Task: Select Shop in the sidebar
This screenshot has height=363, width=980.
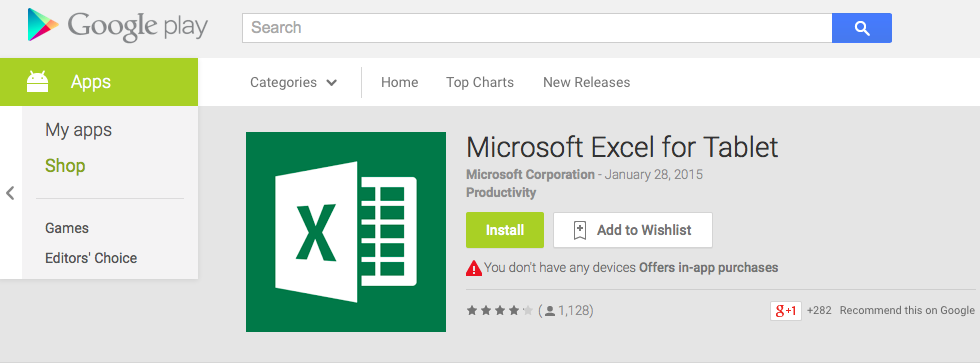Action: tap(65, 166)
